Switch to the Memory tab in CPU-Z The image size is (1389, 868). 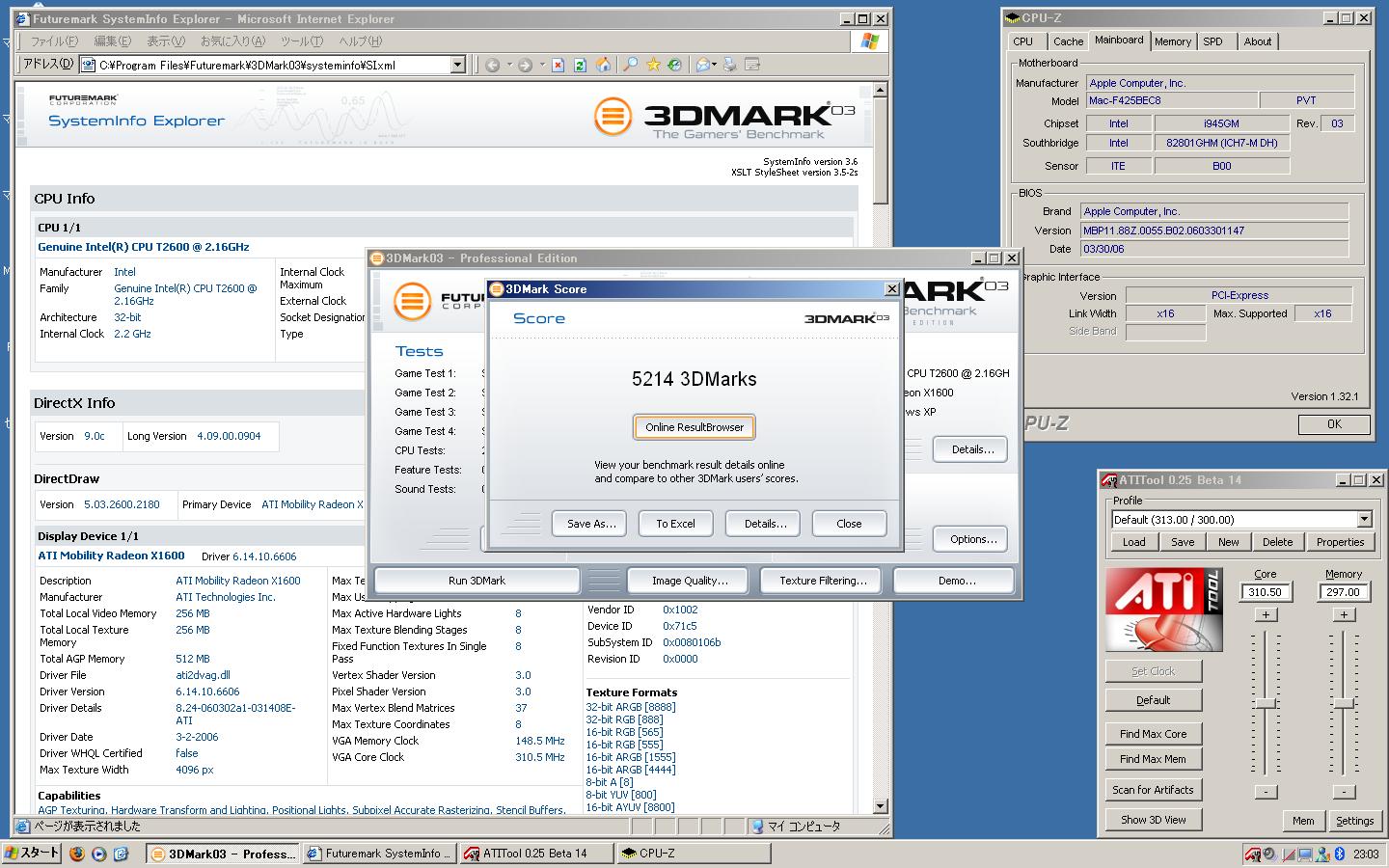point(1172,41)
